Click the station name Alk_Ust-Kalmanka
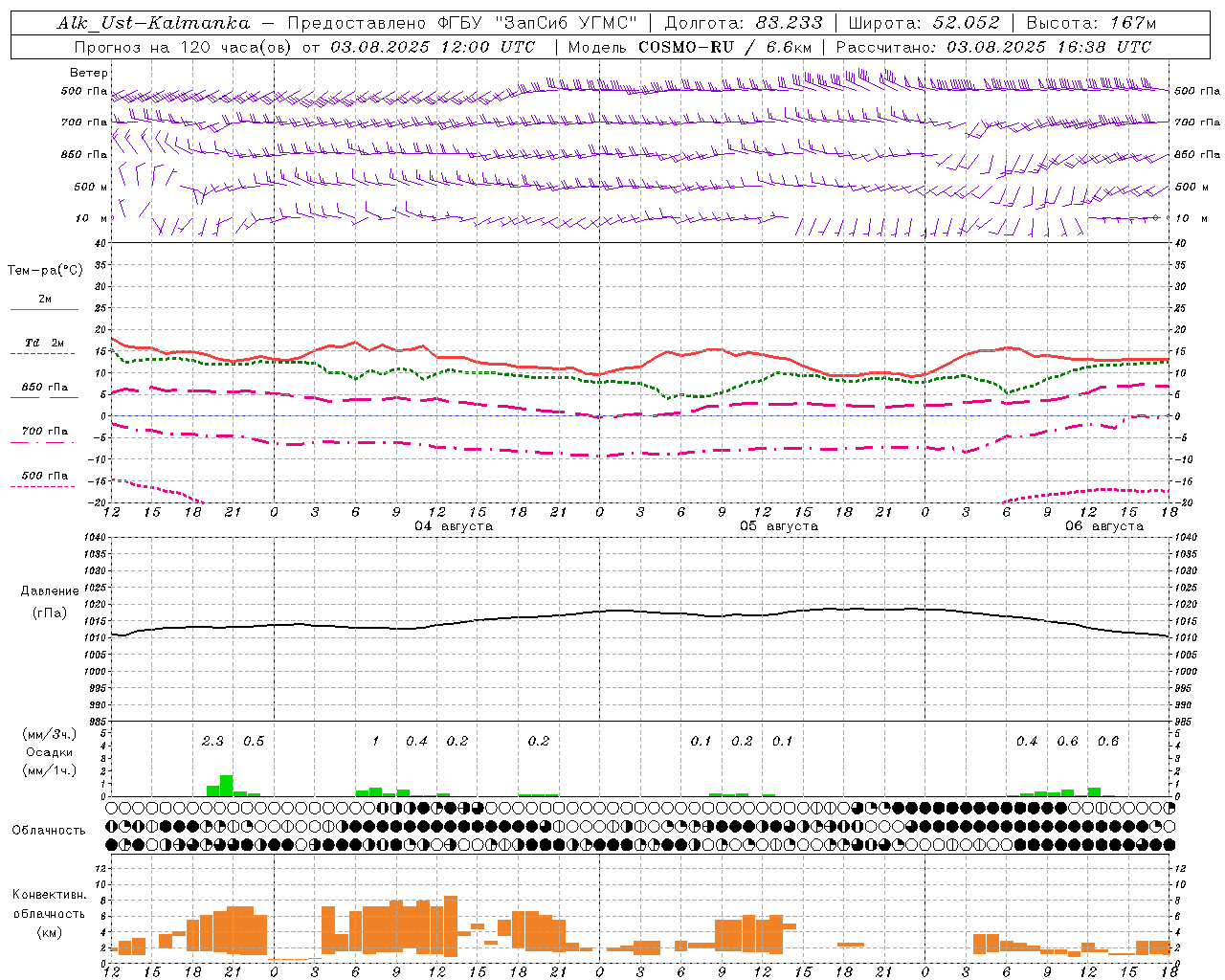The width and height of the screenshot is (1225, 980). pyautogui.click(x=154, y=23)
